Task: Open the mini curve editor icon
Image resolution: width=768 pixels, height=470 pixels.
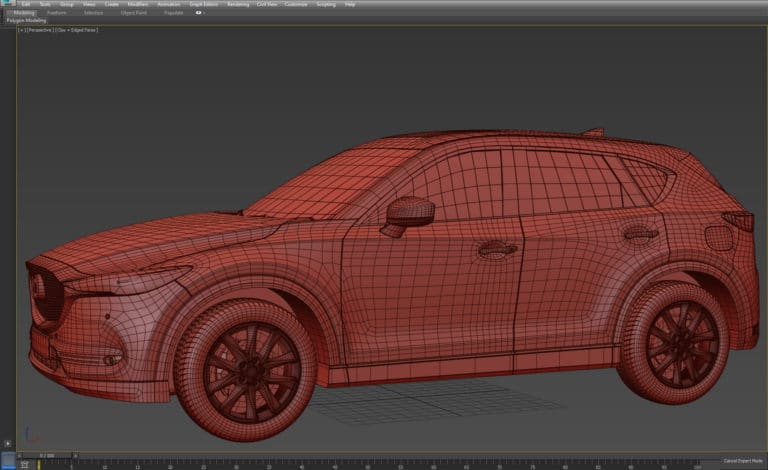Action: point(24,465)
